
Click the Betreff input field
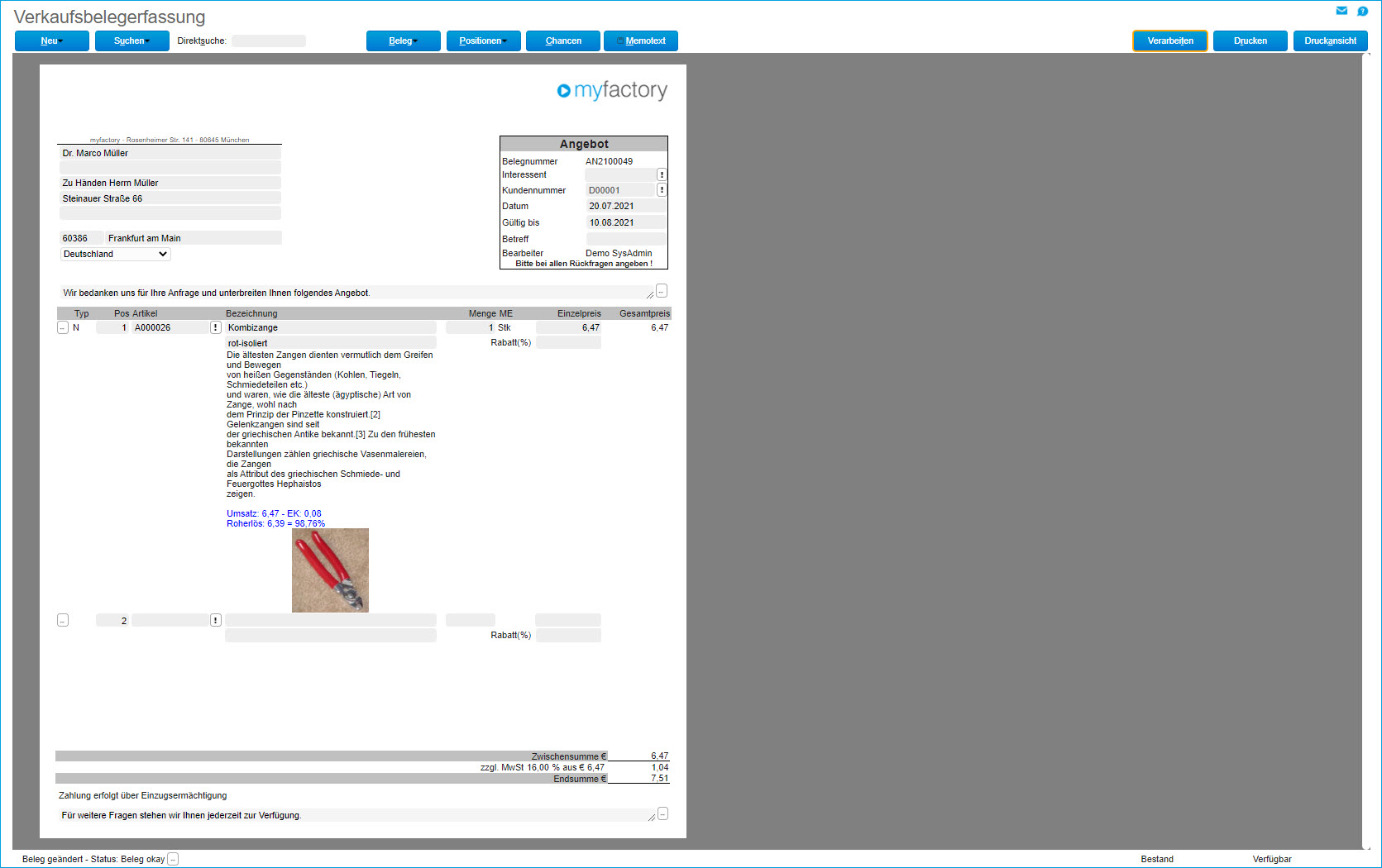(626, 239)
